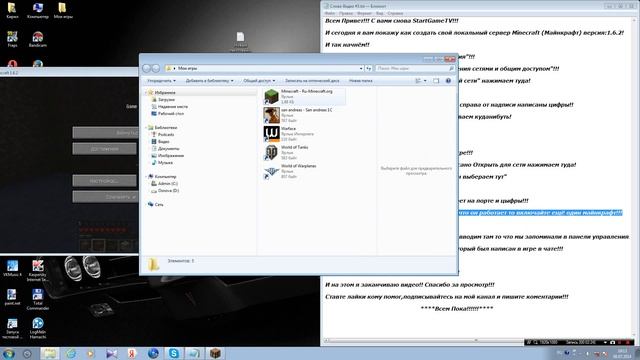
Task: Open paint.net desktop shortcut
Action: pos(12,297)
